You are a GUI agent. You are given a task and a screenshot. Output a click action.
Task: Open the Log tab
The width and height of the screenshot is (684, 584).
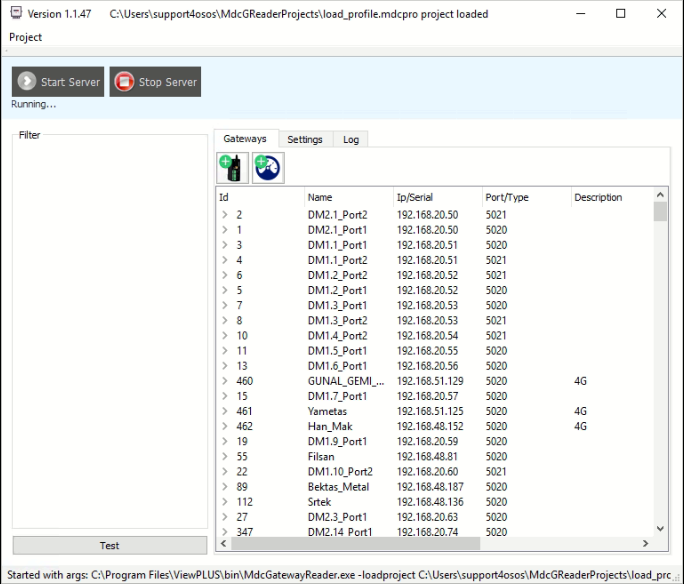pos(351,139)
